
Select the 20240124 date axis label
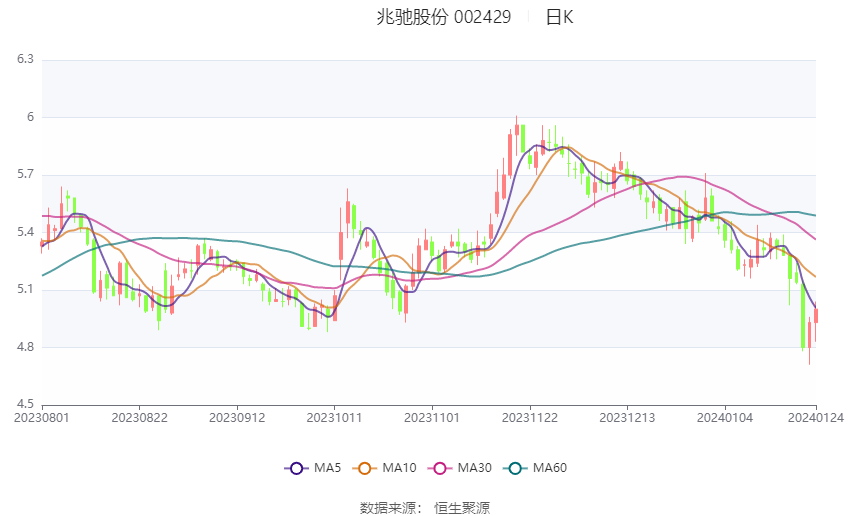click(x=815, y=418)
